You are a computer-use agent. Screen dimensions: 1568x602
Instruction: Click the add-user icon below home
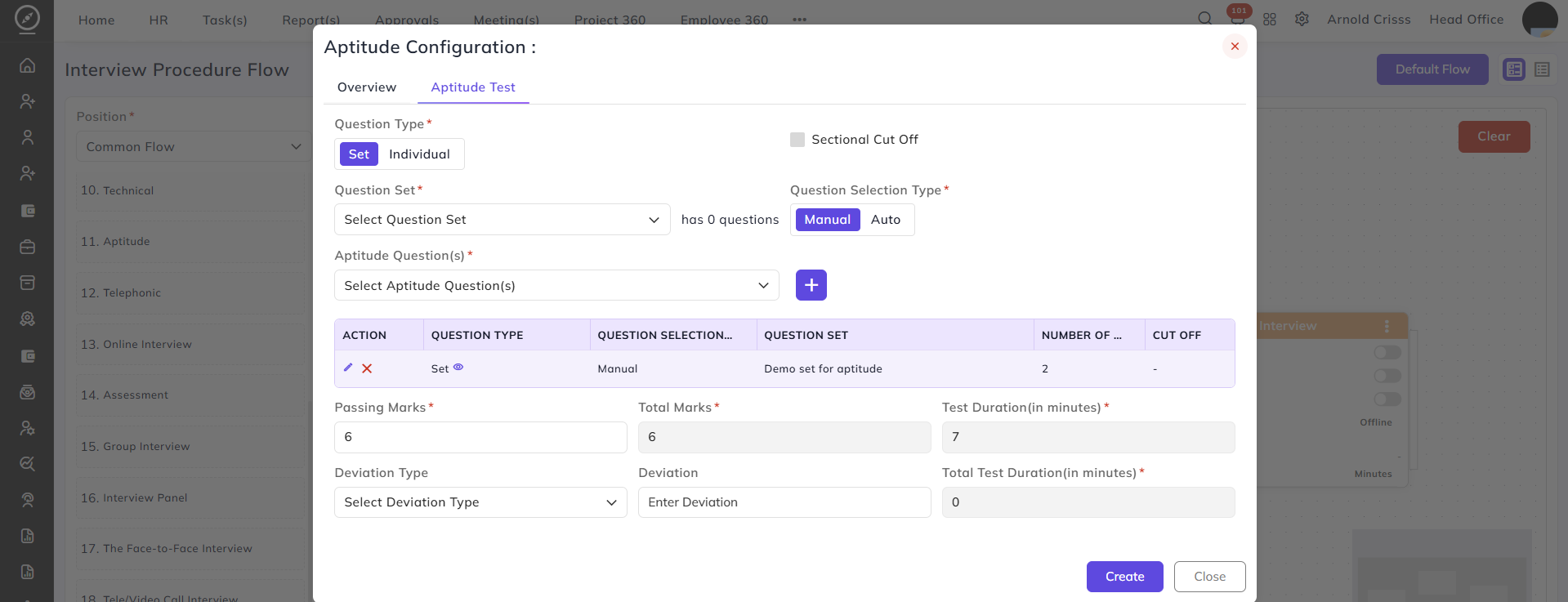[x=27, y=101]
